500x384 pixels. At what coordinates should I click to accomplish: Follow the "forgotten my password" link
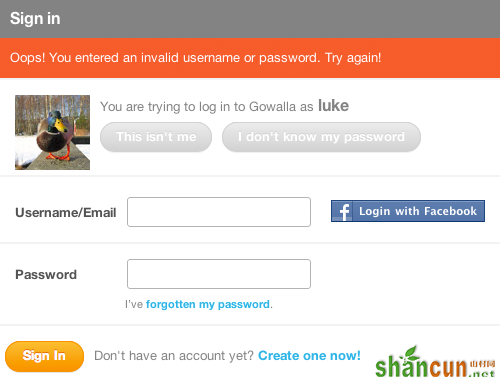(x=208, y=304)
